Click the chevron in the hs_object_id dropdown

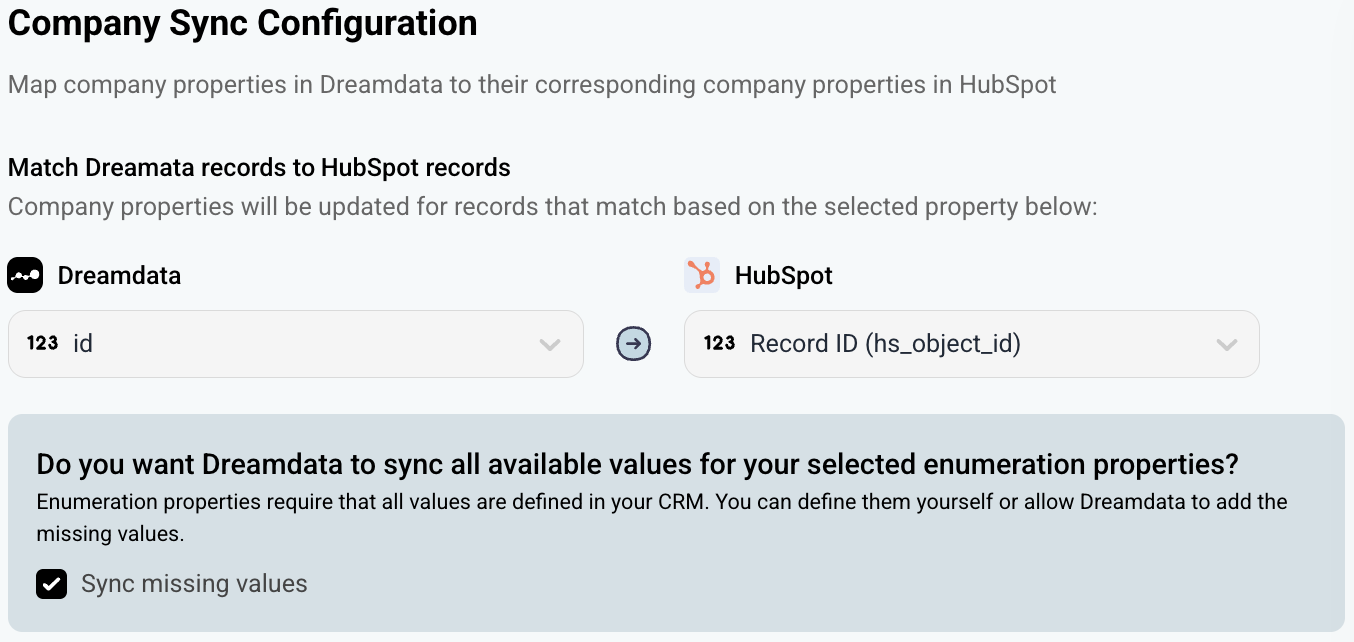click(x=1226, y=345)
